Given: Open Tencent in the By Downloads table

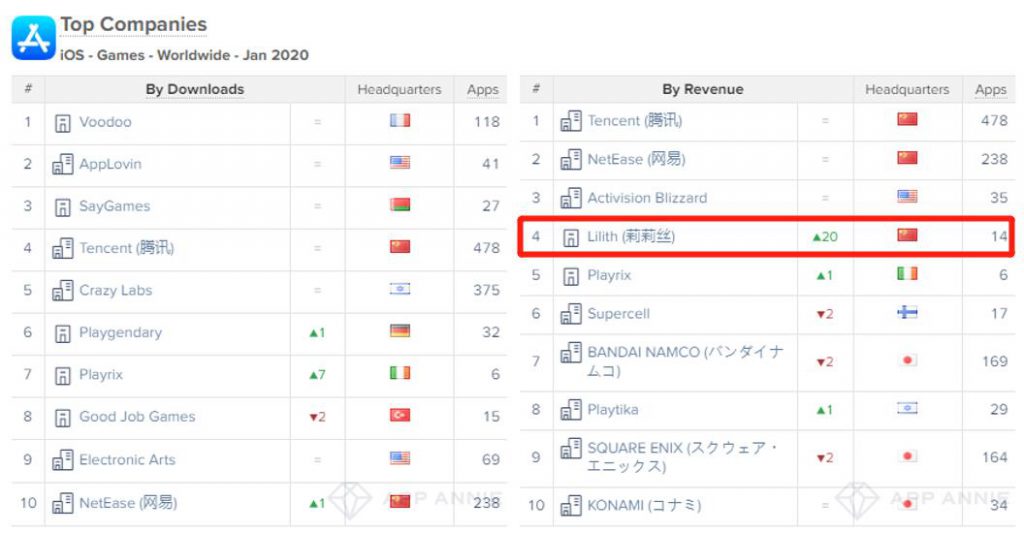Looking at the screenshot, I should click(127, 248).
